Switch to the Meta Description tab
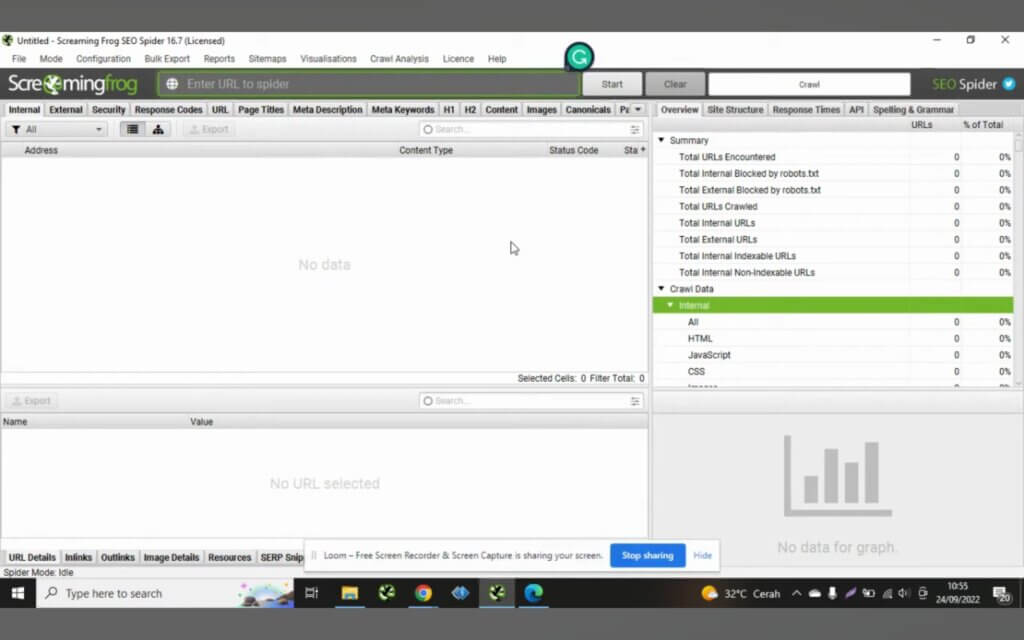The image size is (1024, 640). [327, 109]
